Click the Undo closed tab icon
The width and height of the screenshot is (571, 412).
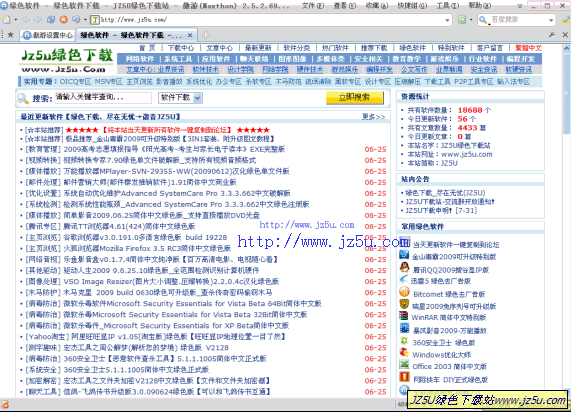pos(76,20)
